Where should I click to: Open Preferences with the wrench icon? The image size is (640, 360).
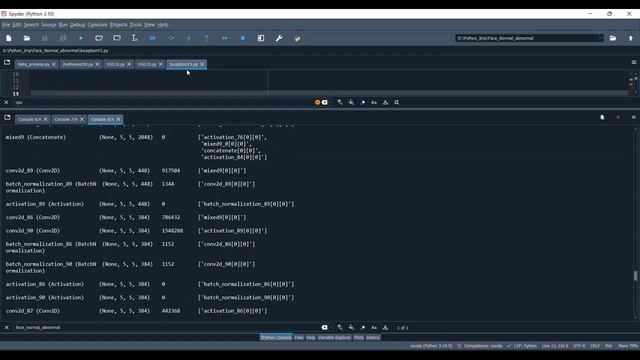click(279, 38)
